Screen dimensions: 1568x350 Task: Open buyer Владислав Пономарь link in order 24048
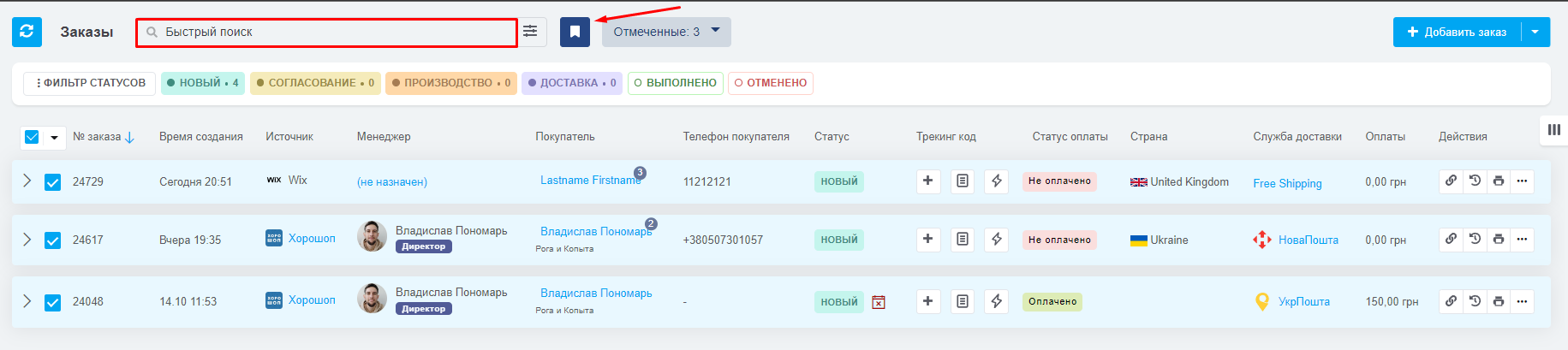596,293
